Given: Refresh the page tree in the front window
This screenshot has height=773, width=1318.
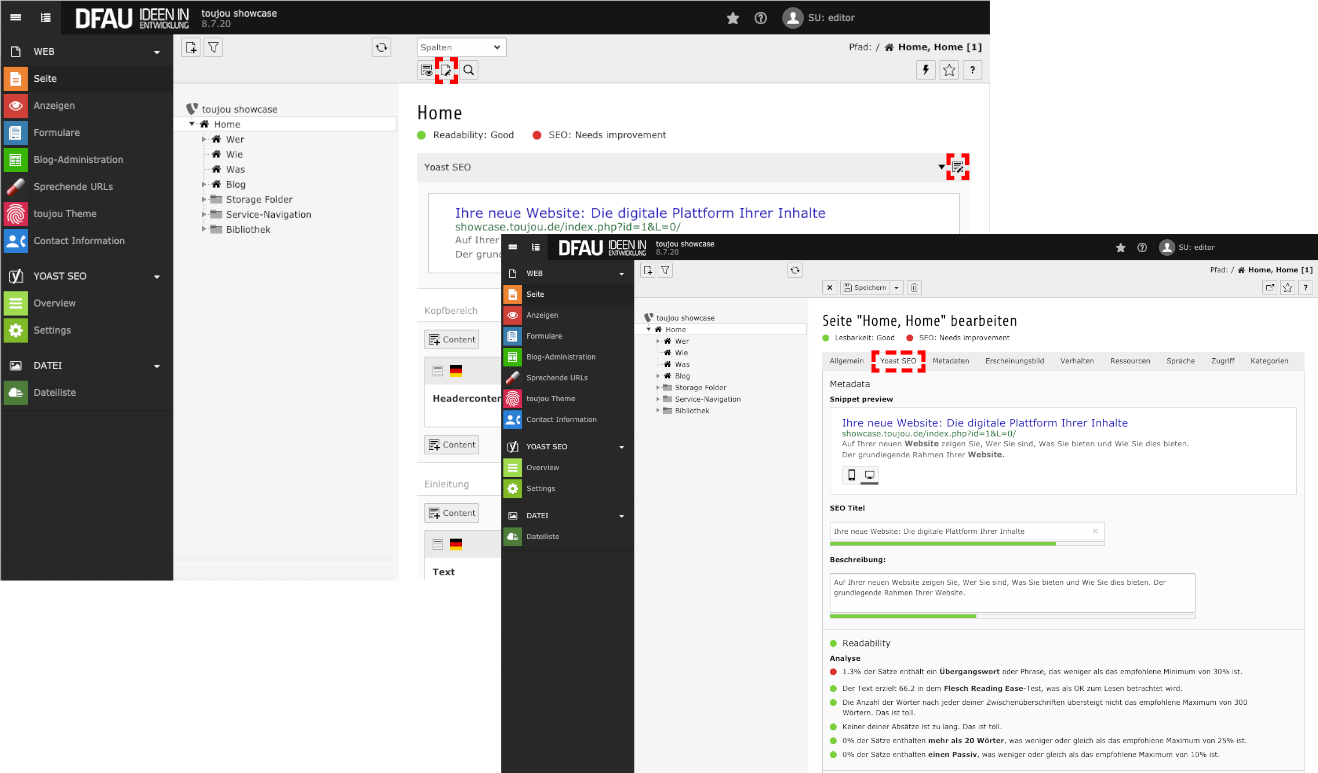Looking at the screenshot, I should click(x=795, y=270).
